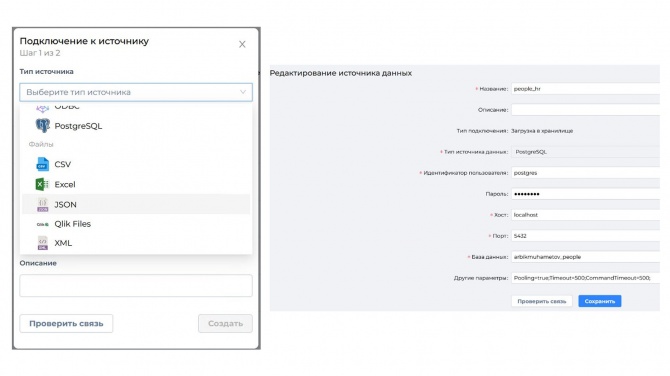This screenshot has height=376, width=670.
Task: Close the source connection dialog
Action: click(242, 44)
